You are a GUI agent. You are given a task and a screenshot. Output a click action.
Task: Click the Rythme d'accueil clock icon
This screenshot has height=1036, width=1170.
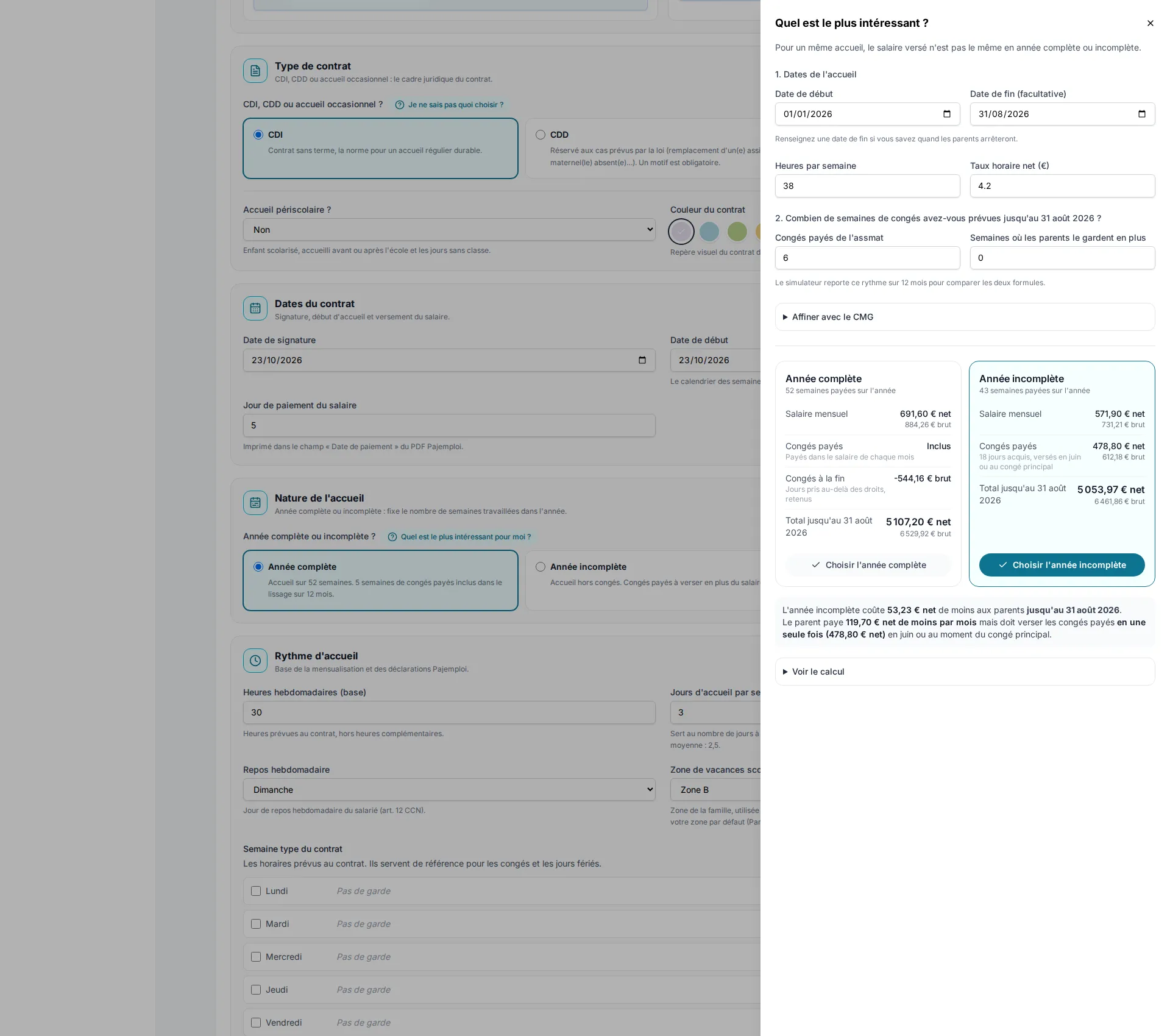(x=255, y=661)
